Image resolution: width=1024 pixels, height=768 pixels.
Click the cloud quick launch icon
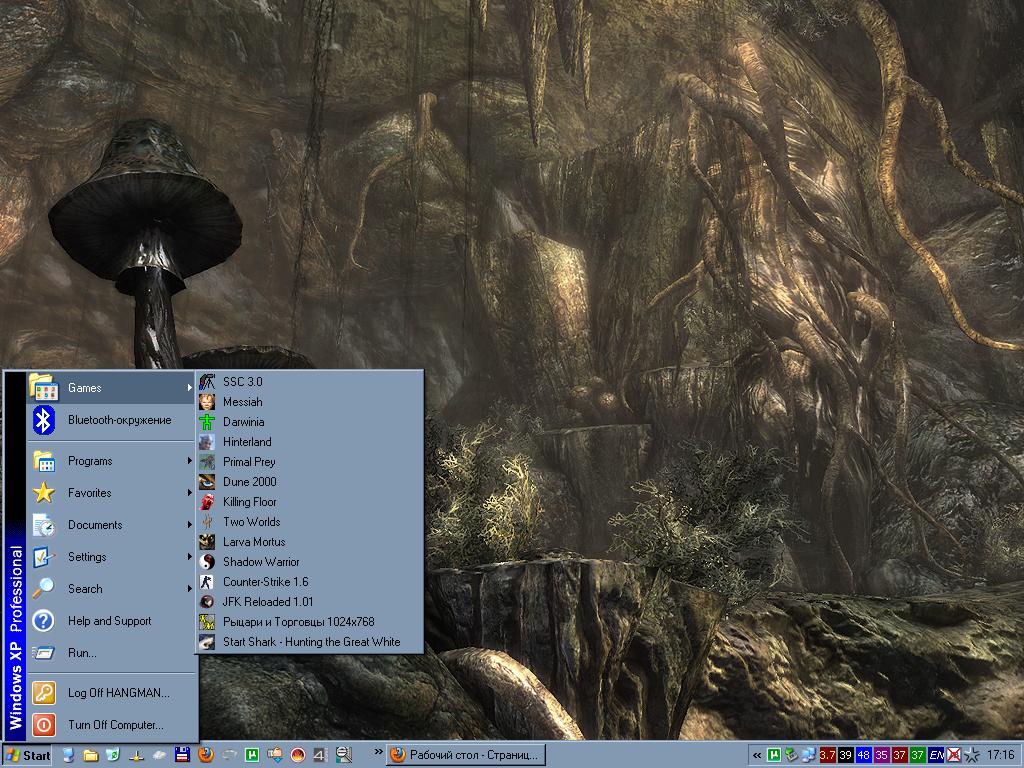pyautogui.click(x=159, y=756)
